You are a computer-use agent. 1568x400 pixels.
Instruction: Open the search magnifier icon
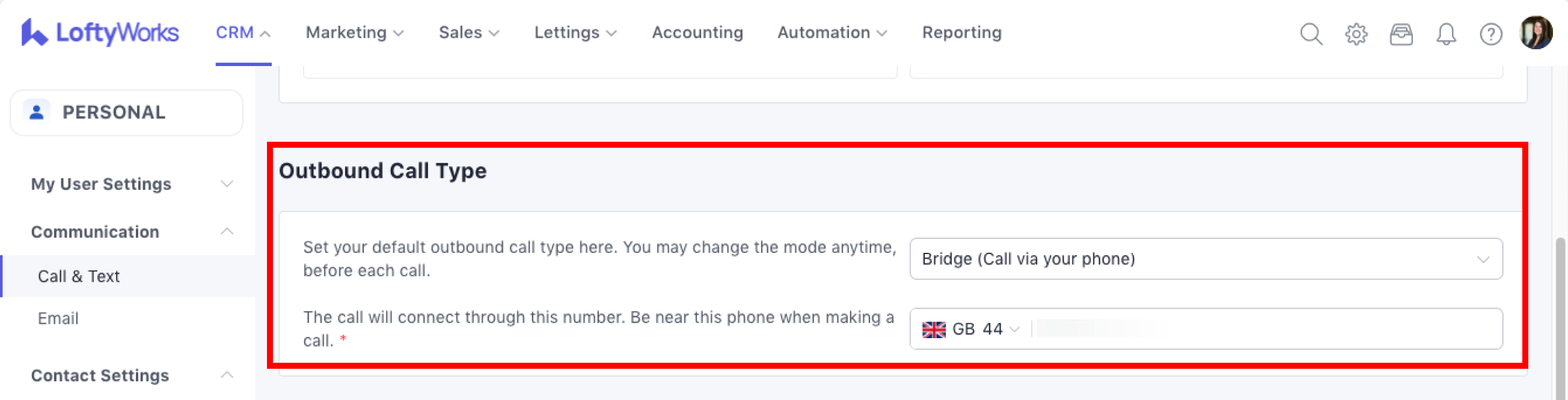click(x=1311, y=34)
